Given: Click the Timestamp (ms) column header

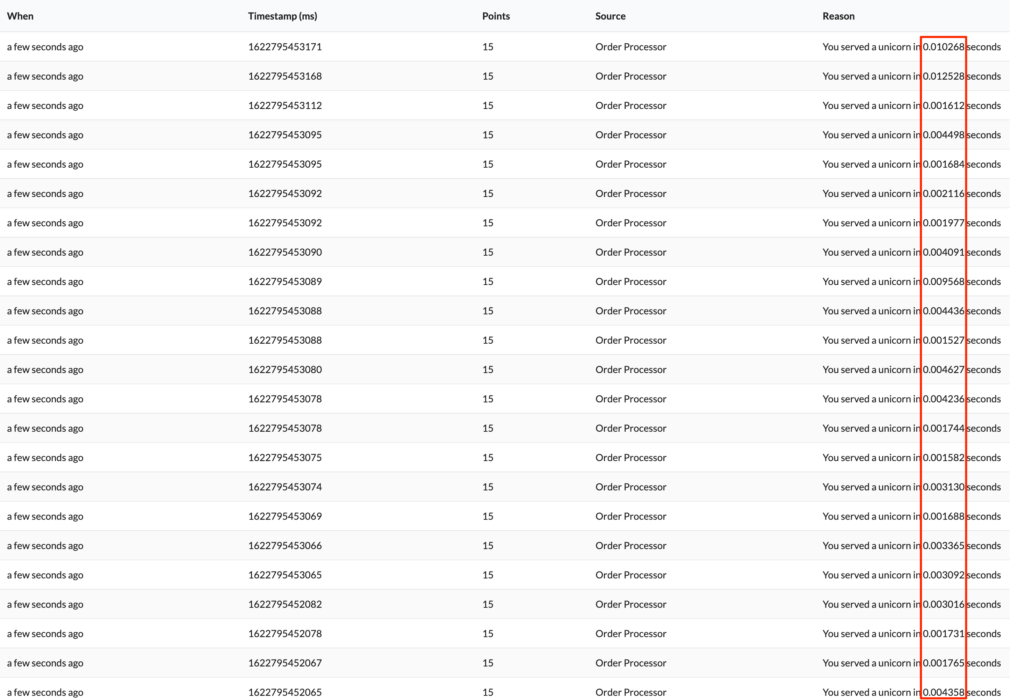Looking at the screenshot, I should pyautogui.click(x=283, y=16).
